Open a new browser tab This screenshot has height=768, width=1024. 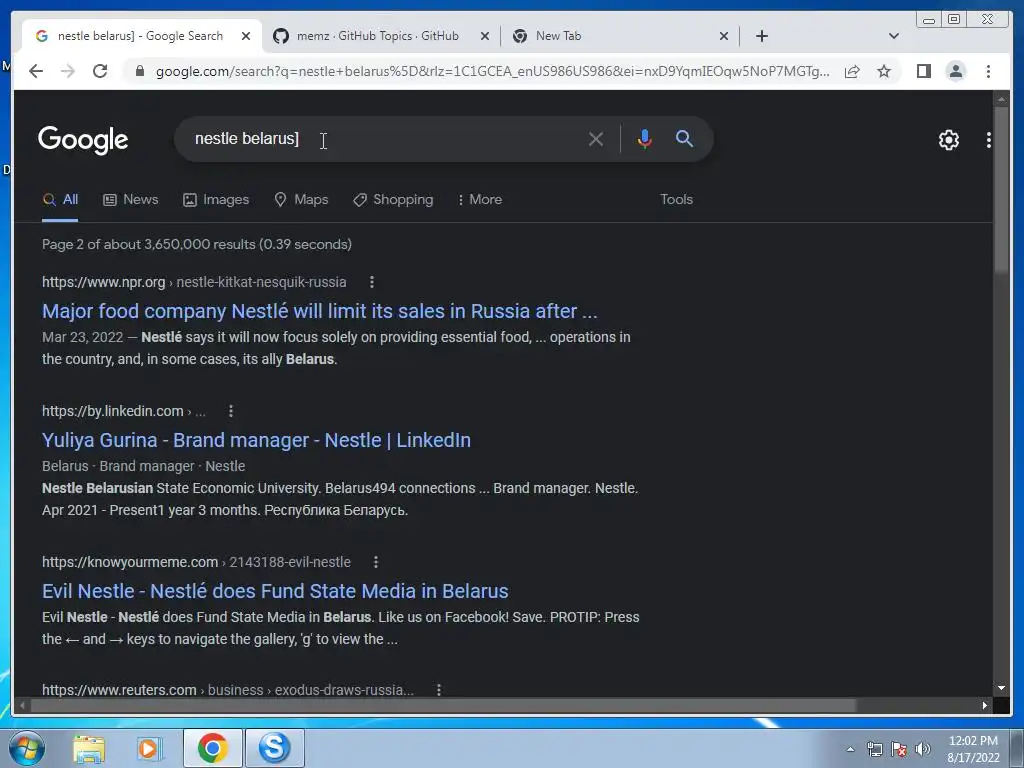(x=761, y=36)
